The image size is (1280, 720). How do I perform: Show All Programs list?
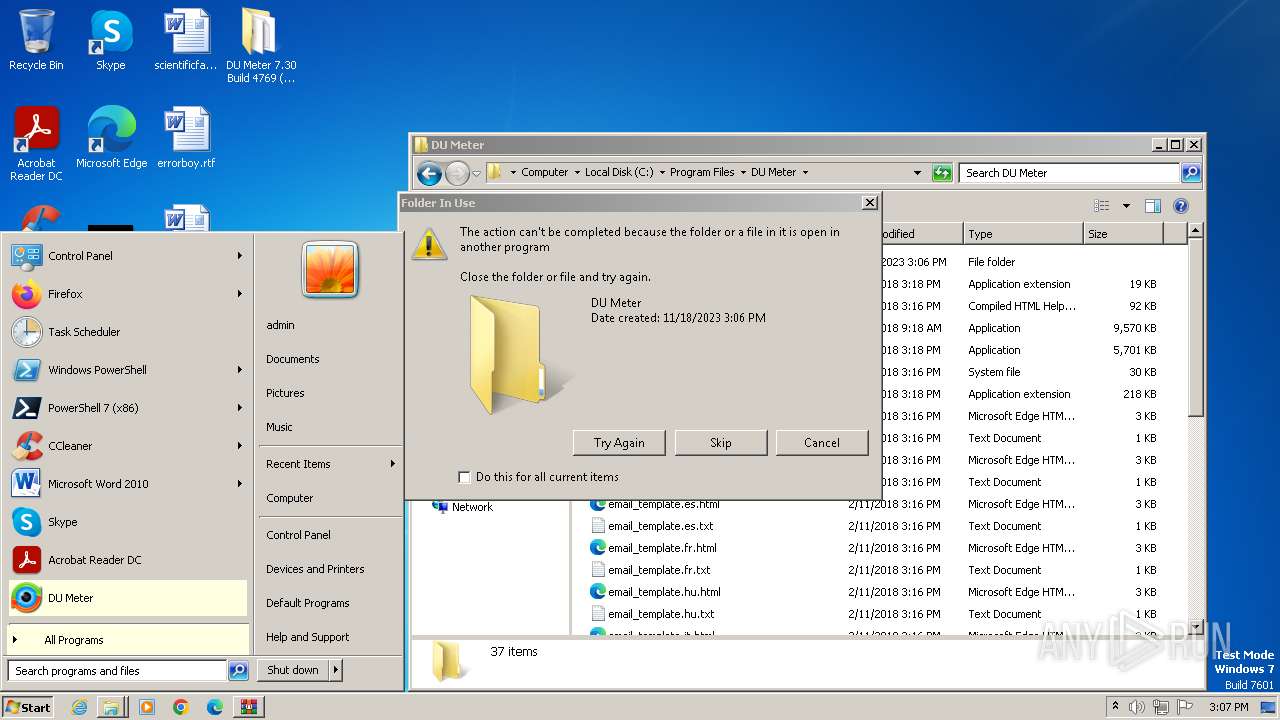tap(128, 640)
